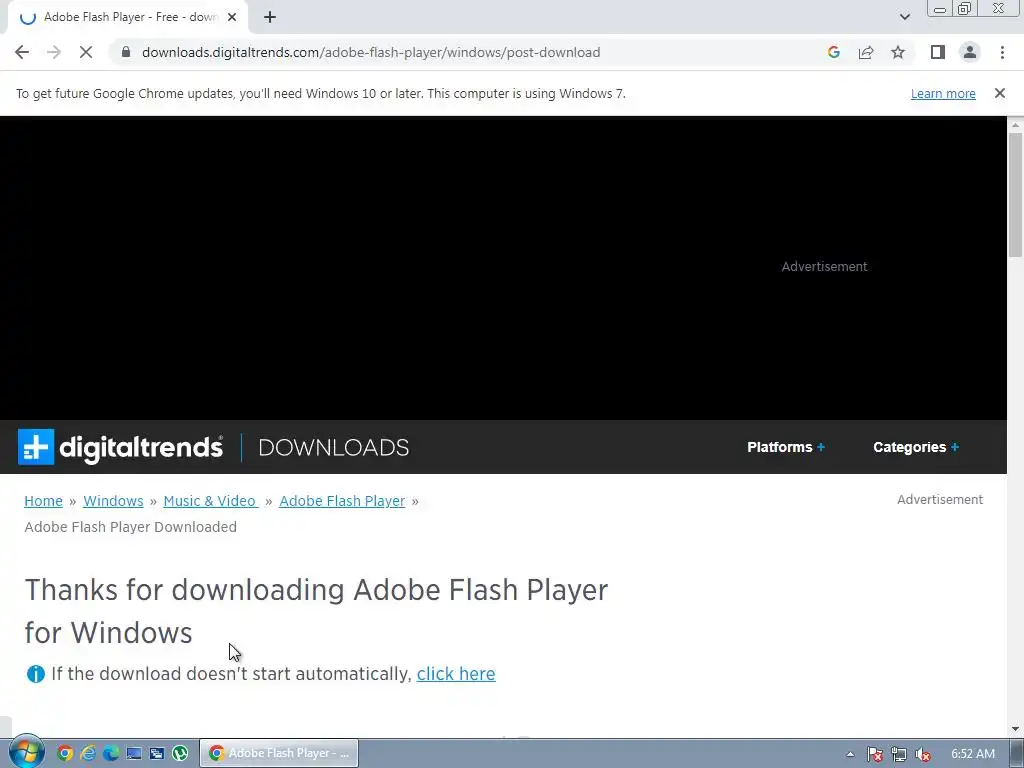
Task: Expand the Categories menu
Action: click(x=916, y=447)
